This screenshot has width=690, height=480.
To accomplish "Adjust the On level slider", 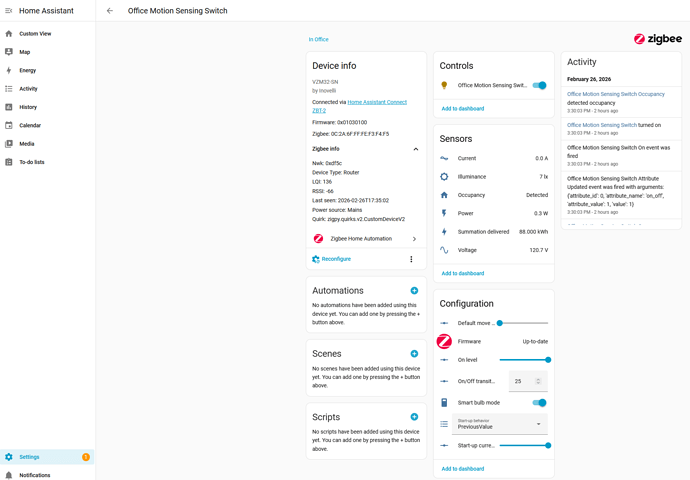I will tap(523, 360).
